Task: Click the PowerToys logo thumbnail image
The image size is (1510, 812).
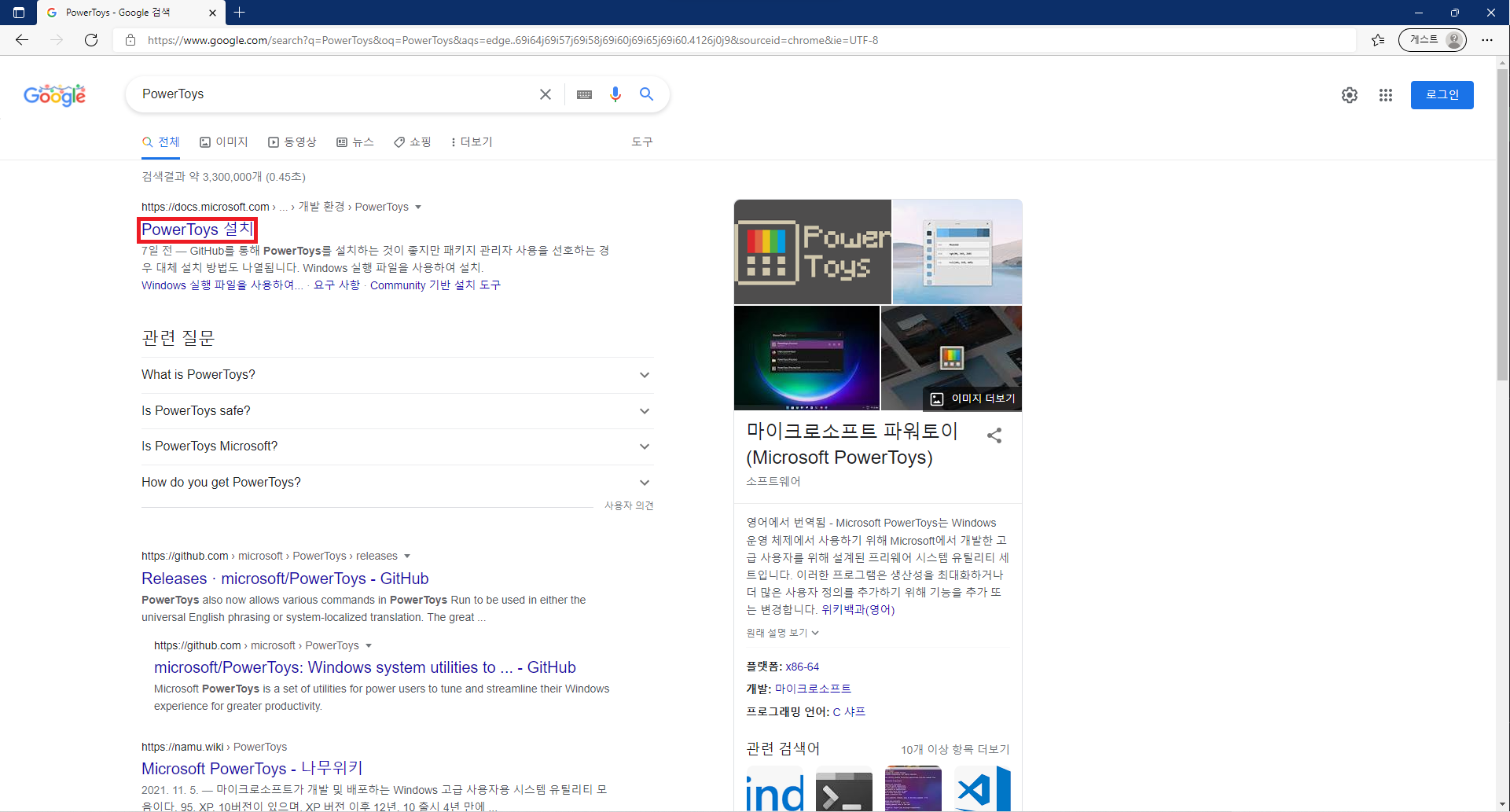Action: point(813,252)
